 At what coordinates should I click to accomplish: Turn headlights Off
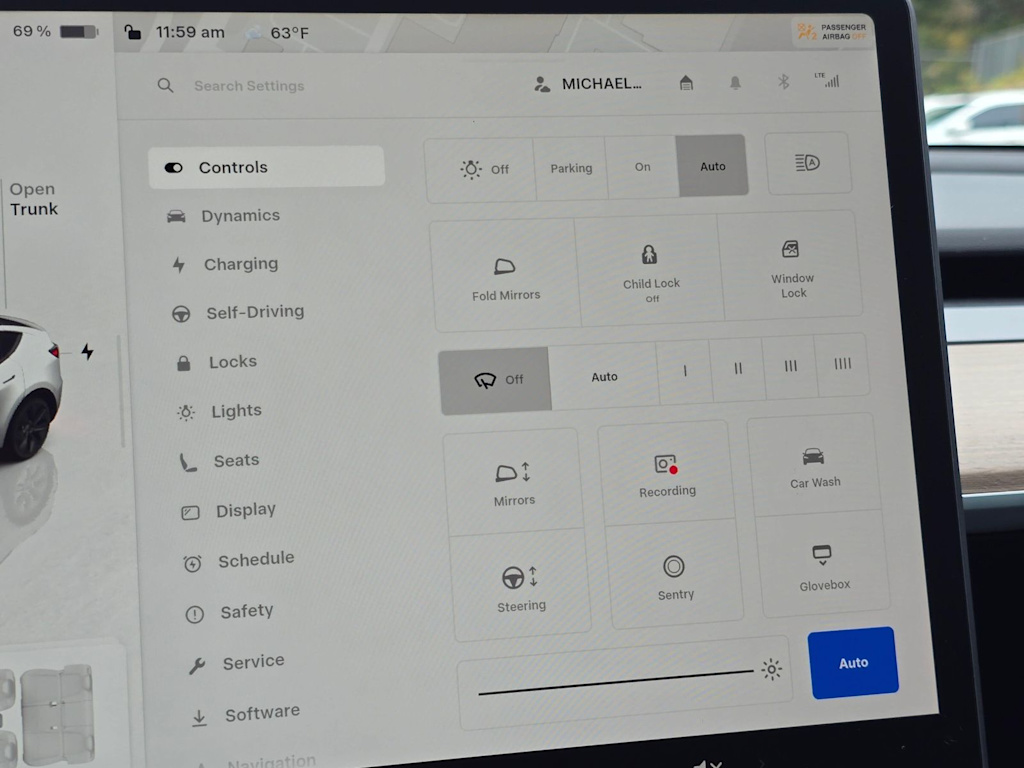(480, 169)
